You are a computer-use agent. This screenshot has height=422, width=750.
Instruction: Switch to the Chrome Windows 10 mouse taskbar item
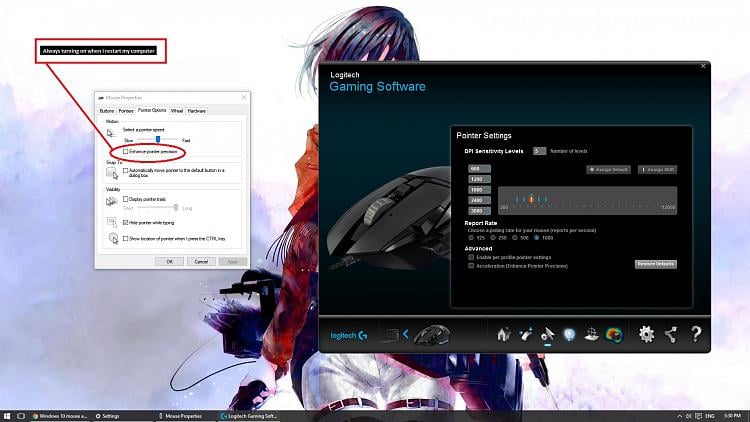[60, 416]
